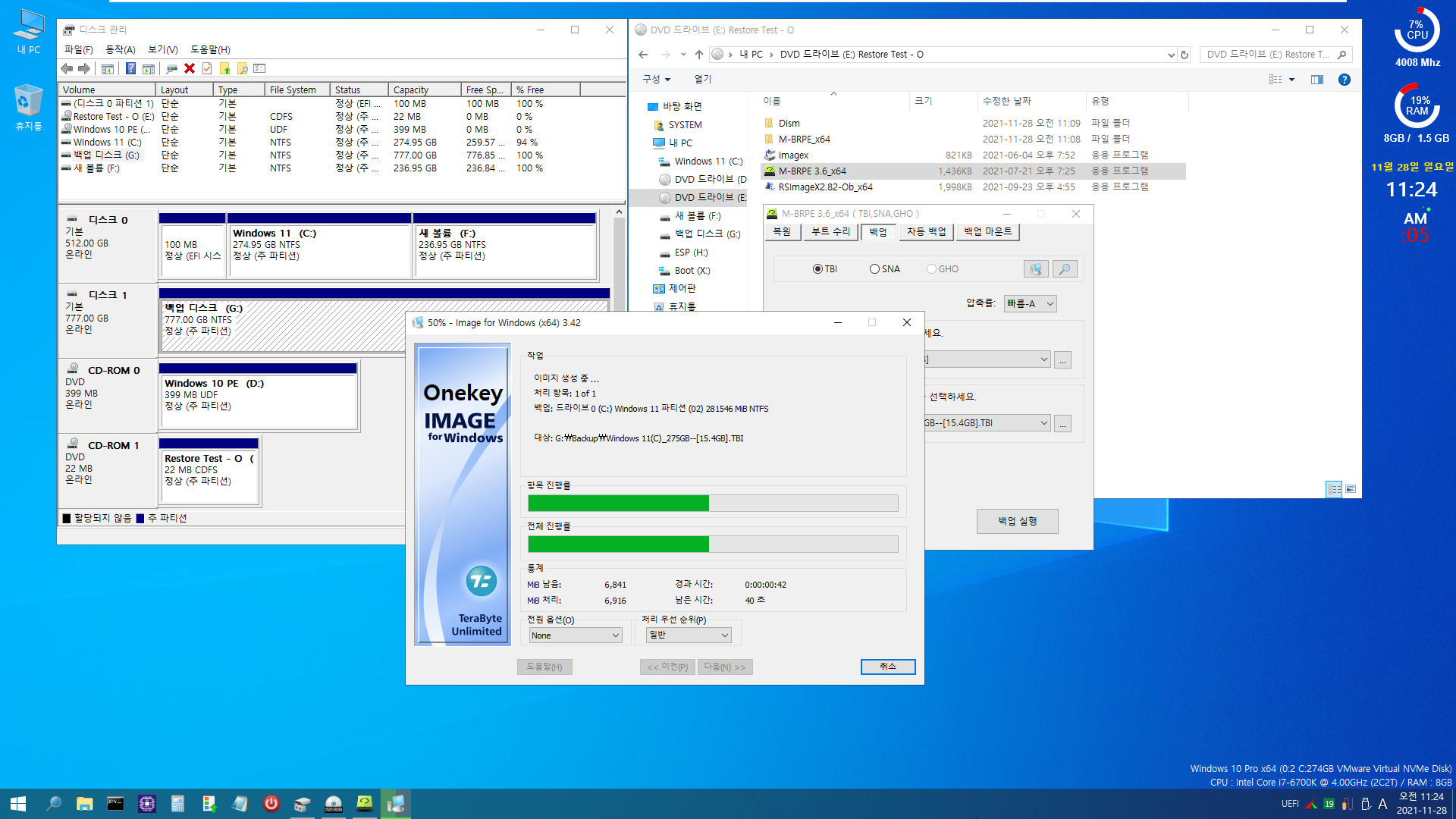Click the forward arrow in Disk Management toolbar
Viewport: 1456px width, 819px height.
[x=84, y=69]
